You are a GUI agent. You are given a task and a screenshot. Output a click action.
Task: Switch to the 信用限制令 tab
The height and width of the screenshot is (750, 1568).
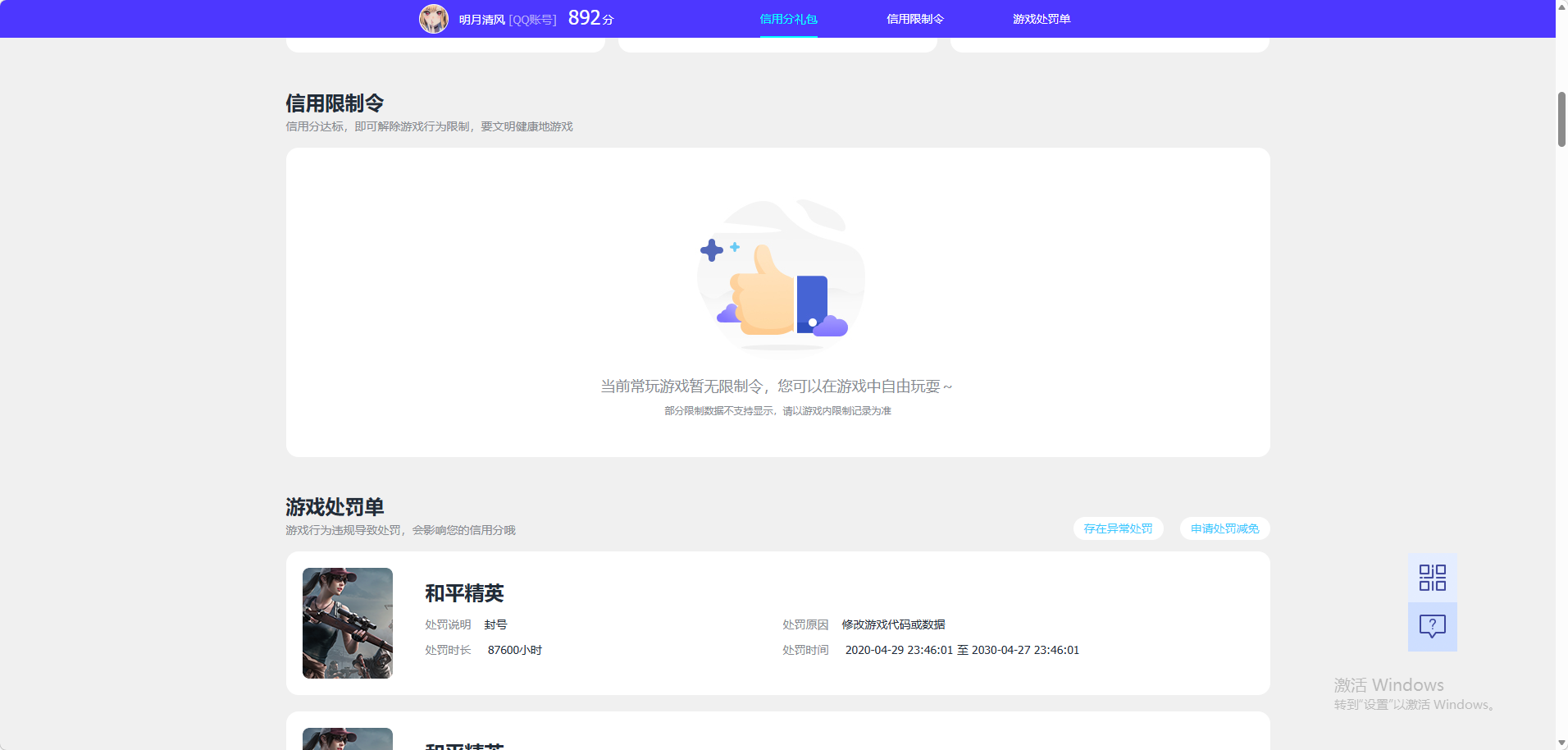click(x=914, y=18)
